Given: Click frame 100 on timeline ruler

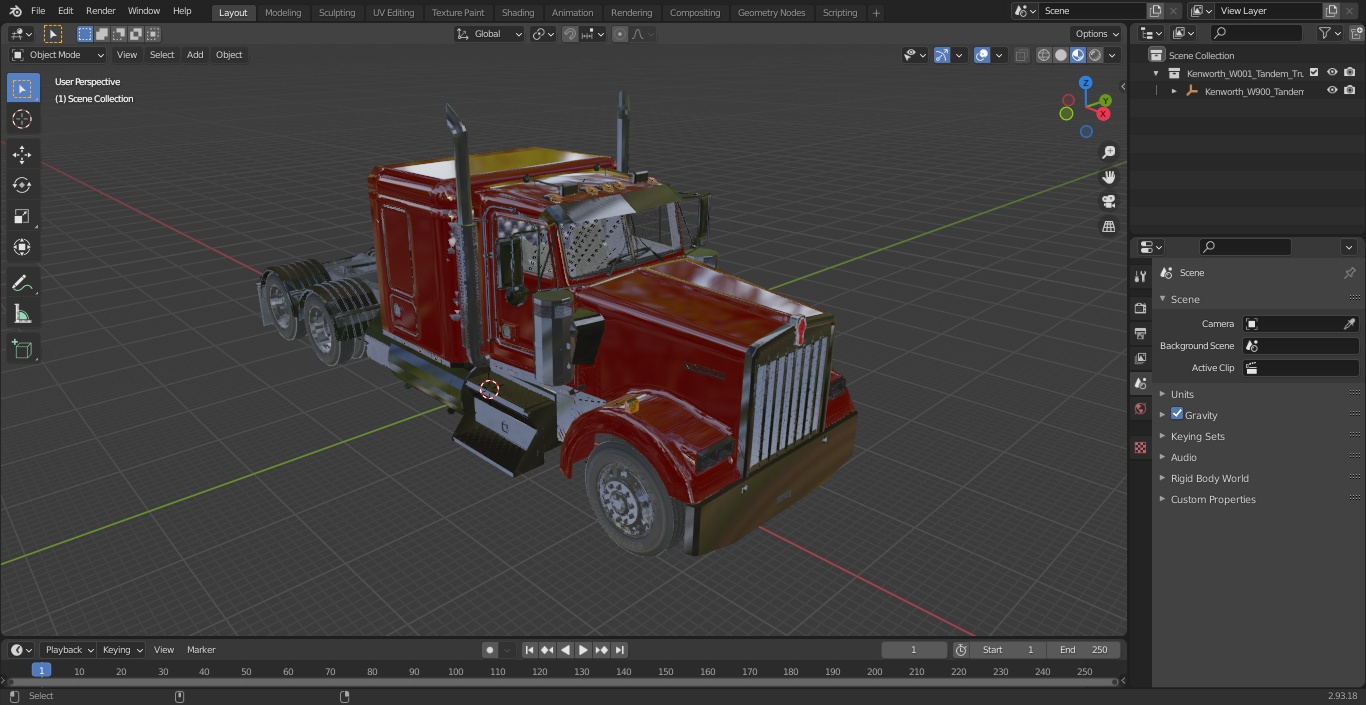Looking at the screenshot, I should tap(455, 672).
